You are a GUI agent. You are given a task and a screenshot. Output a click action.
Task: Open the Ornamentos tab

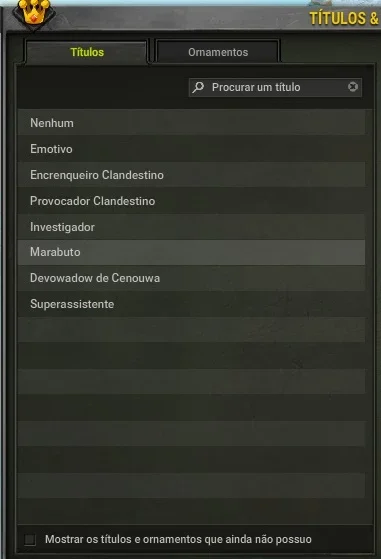tap(218, 52)
